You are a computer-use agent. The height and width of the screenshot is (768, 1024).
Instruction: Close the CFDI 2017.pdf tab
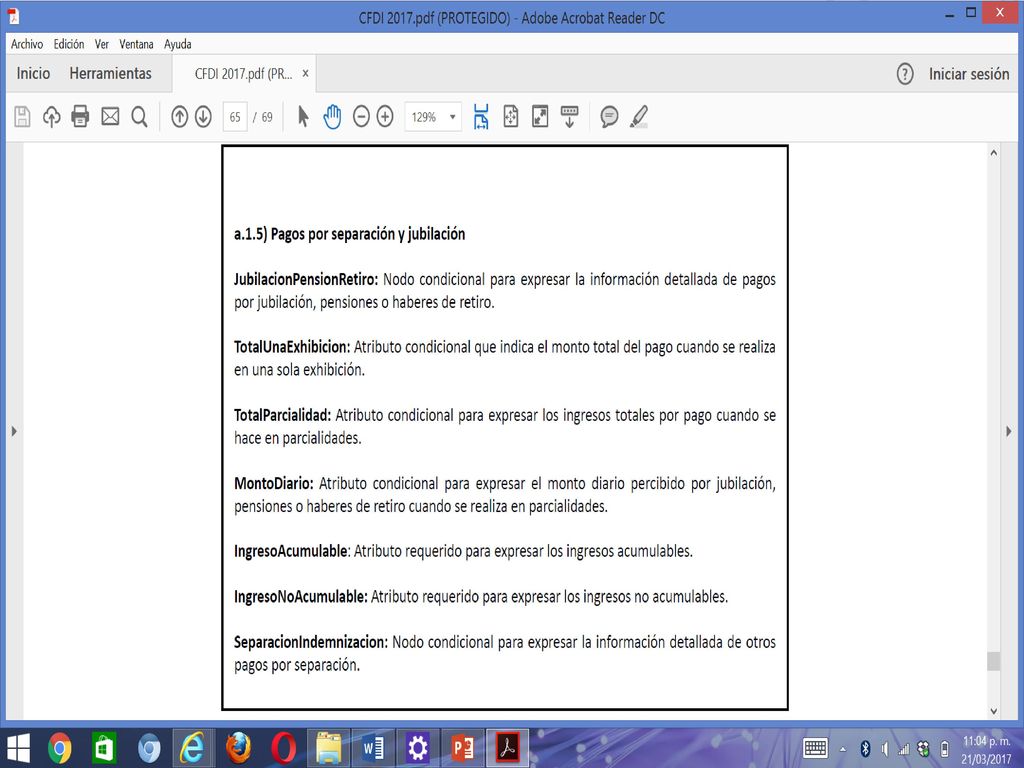click(x=305, y=74)
